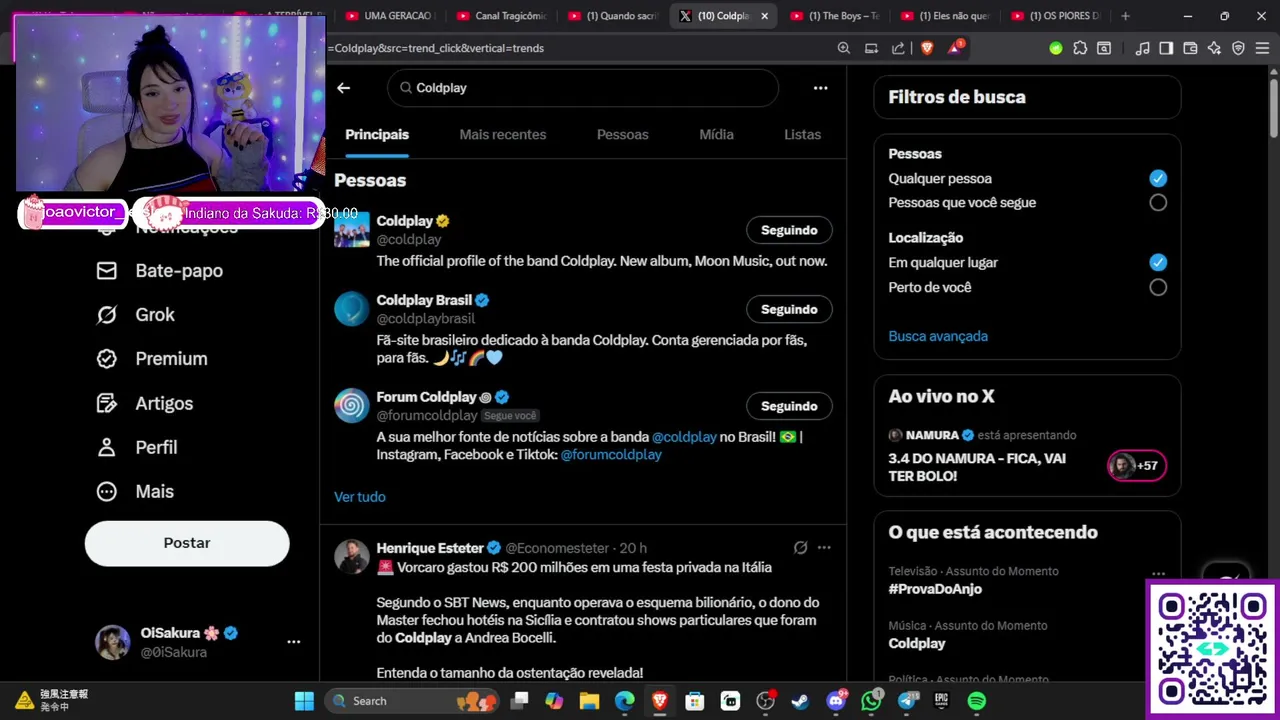
Task: Select Perto de você location option
Action: pyautogui.click(x=1158, y=287)
